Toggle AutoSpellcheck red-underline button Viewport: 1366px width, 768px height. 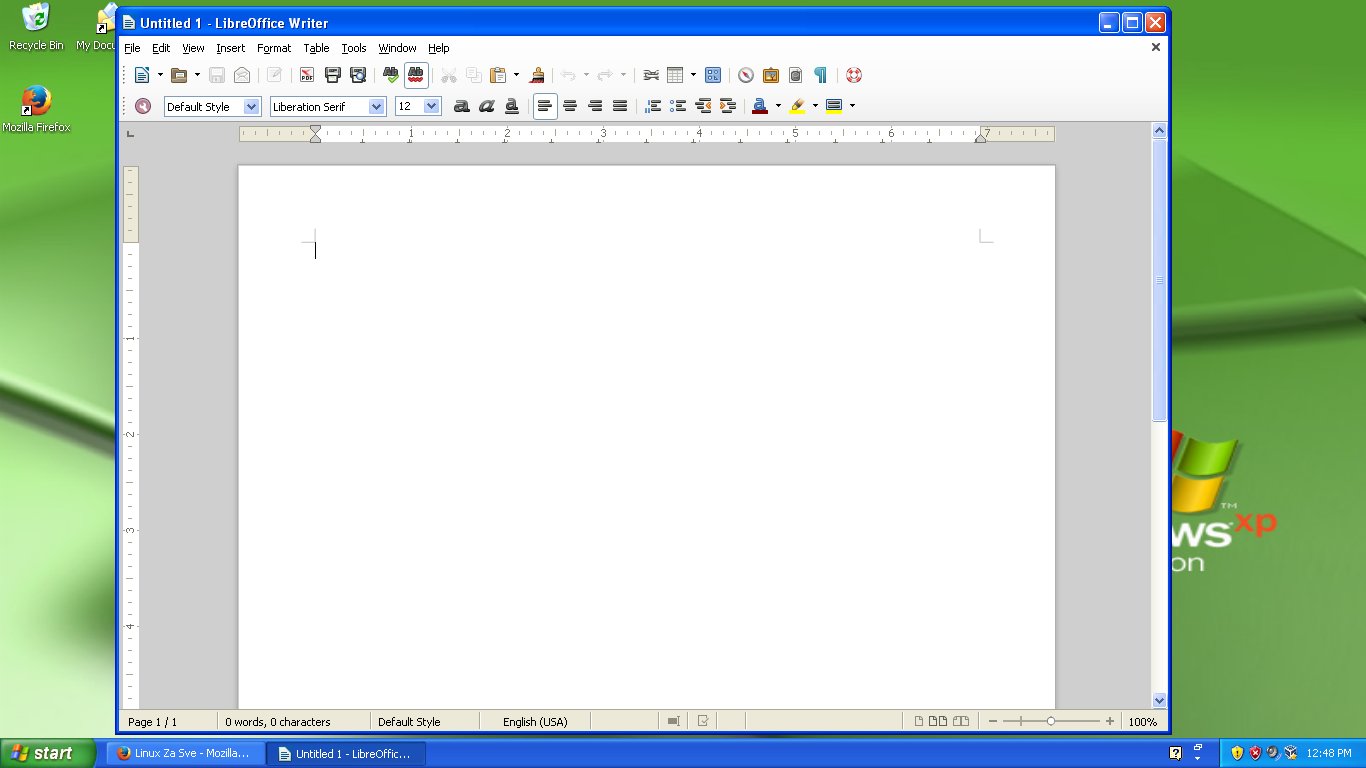(x=416, y=75)
